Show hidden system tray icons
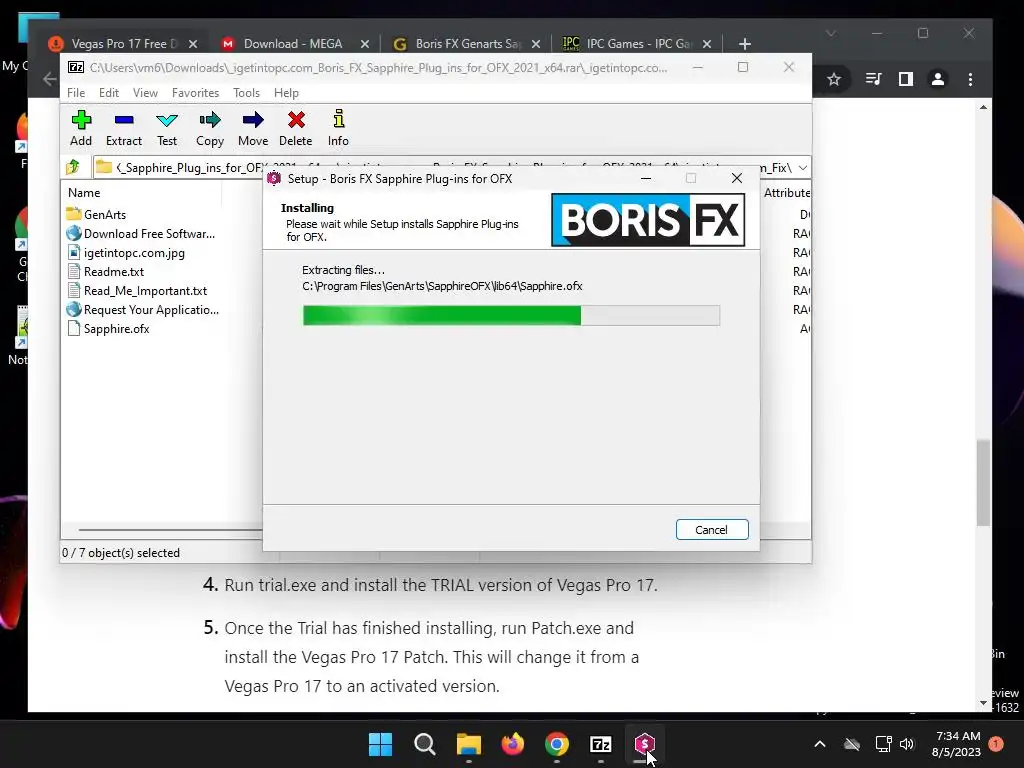 820,744
